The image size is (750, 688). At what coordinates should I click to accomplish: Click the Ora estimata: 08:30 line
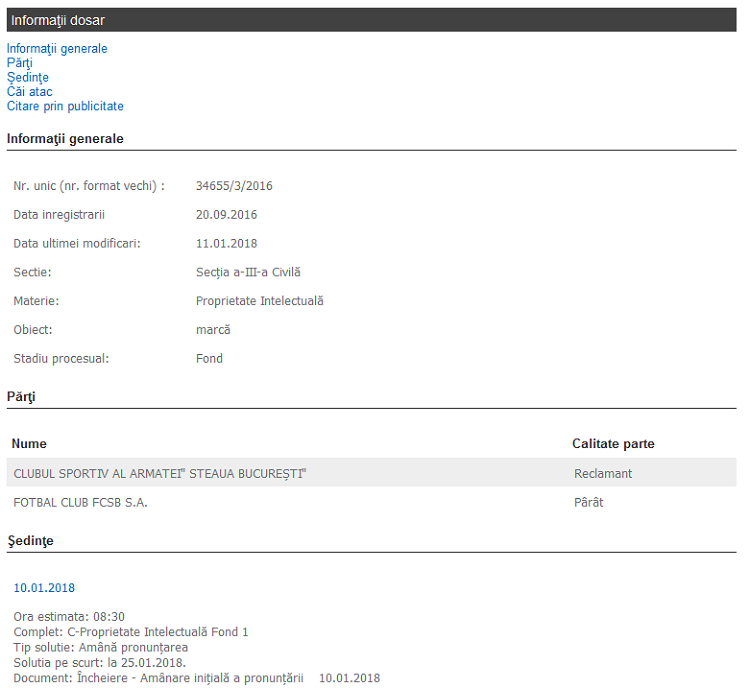click(69, 617)
